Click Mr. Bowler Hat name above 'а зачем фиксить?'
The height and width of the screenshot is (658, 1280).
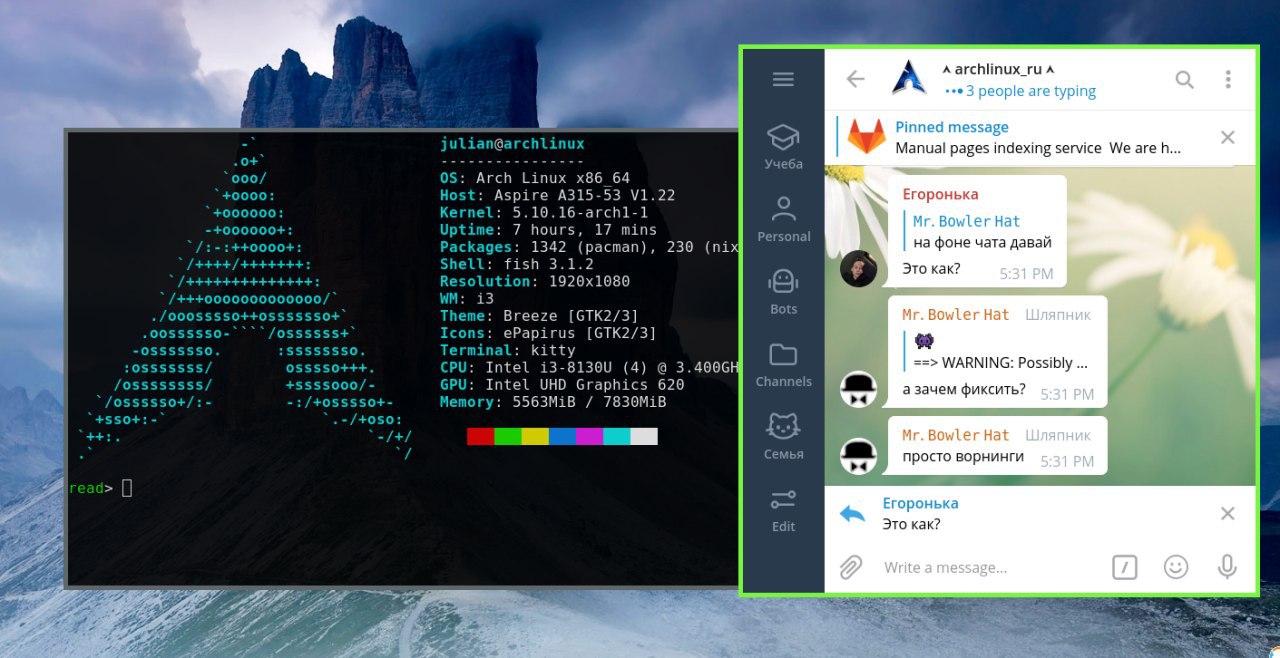pyautogui.click(x=956, y=315)
